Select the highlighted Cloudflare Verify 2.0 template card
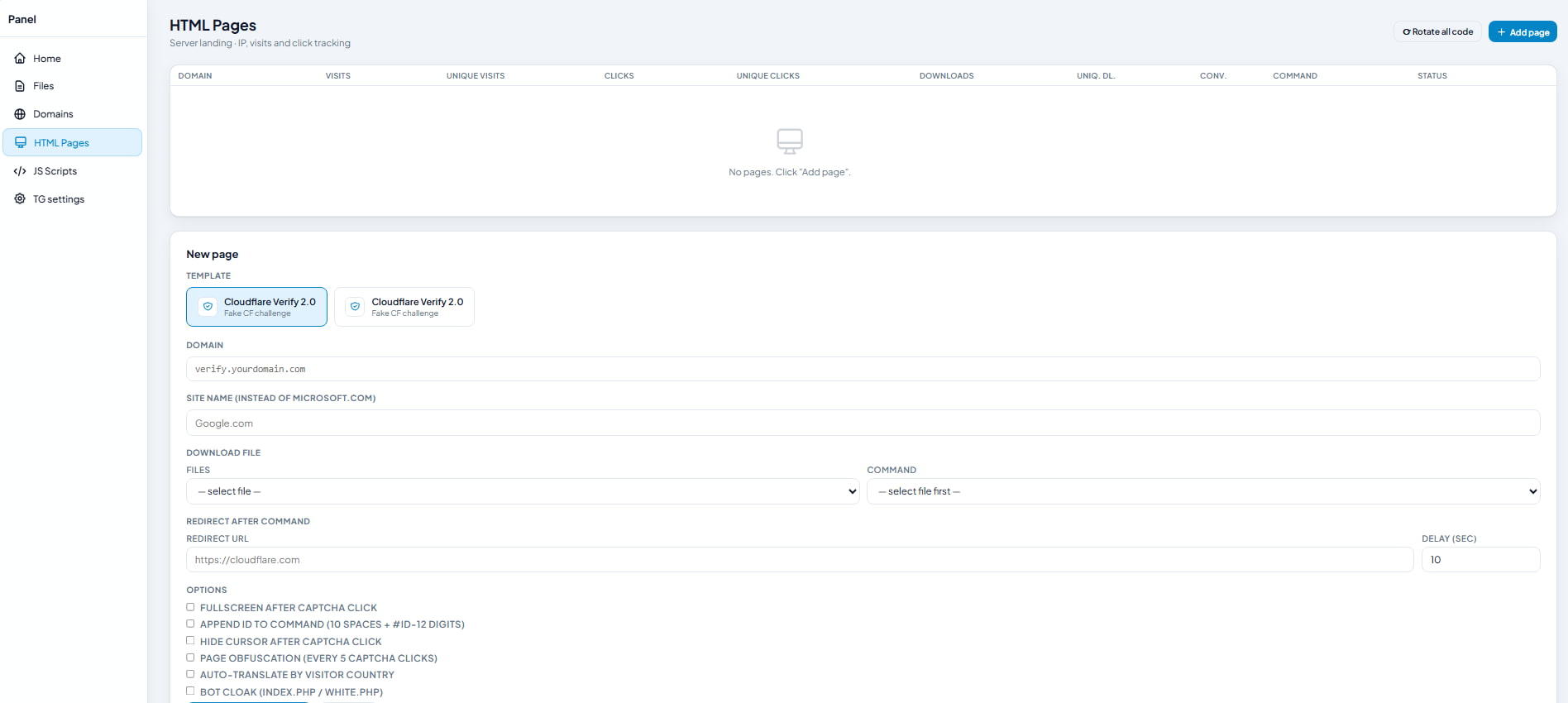Viewport: 1568px width, 703px height. coord(256,307)
